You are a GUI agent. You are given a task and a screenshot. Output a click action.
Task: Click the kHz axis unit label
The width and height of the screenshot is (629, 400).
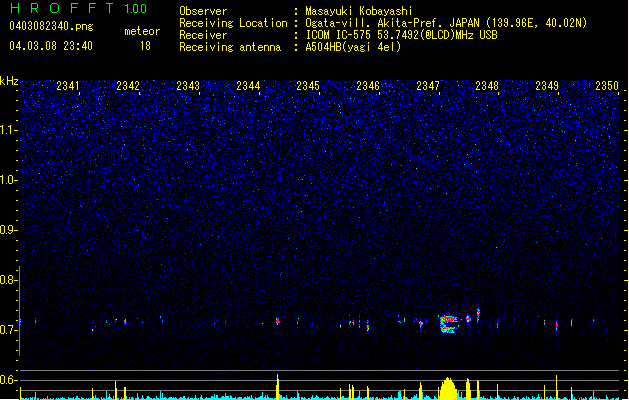(x=9, y=81)
